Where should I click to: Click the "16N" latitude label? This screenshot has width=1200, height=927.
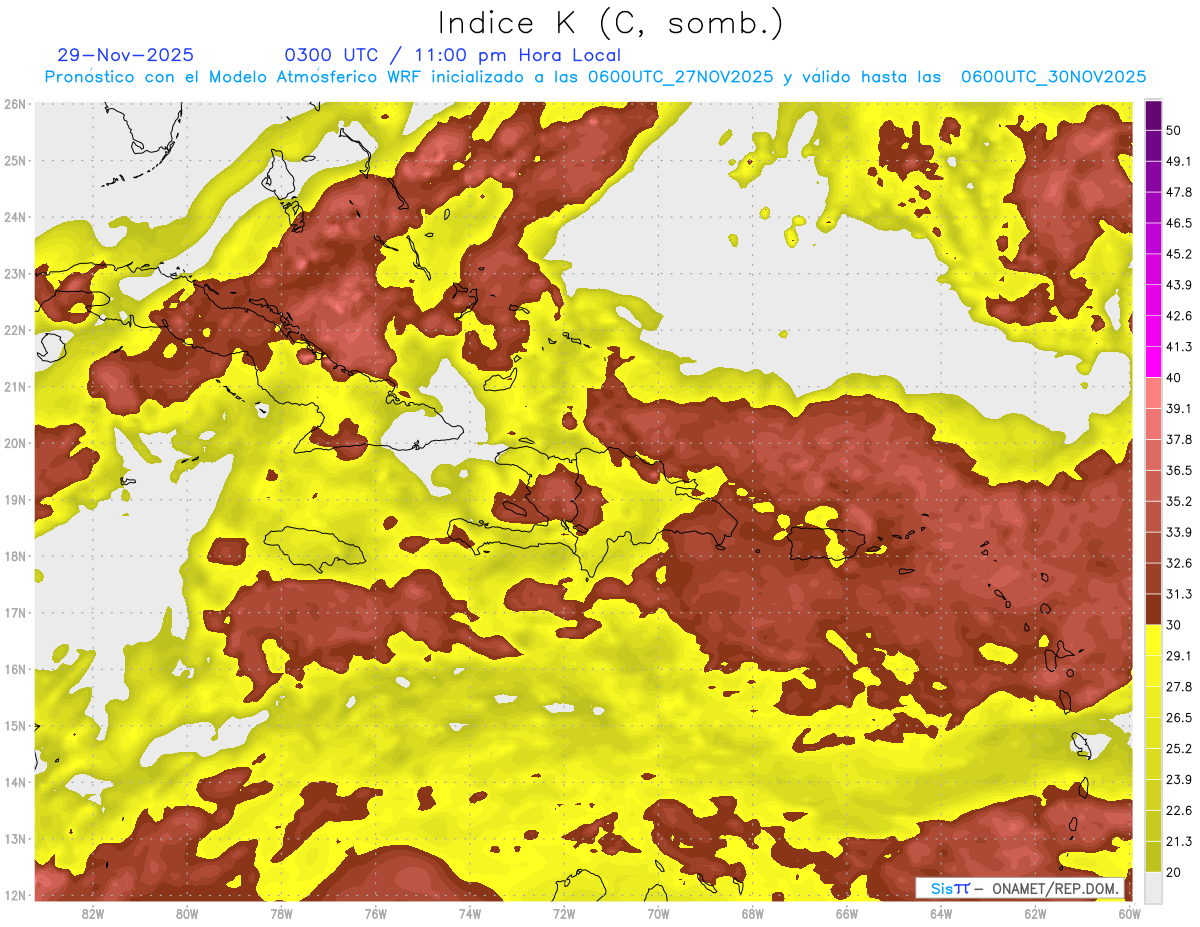coord(15,669)
